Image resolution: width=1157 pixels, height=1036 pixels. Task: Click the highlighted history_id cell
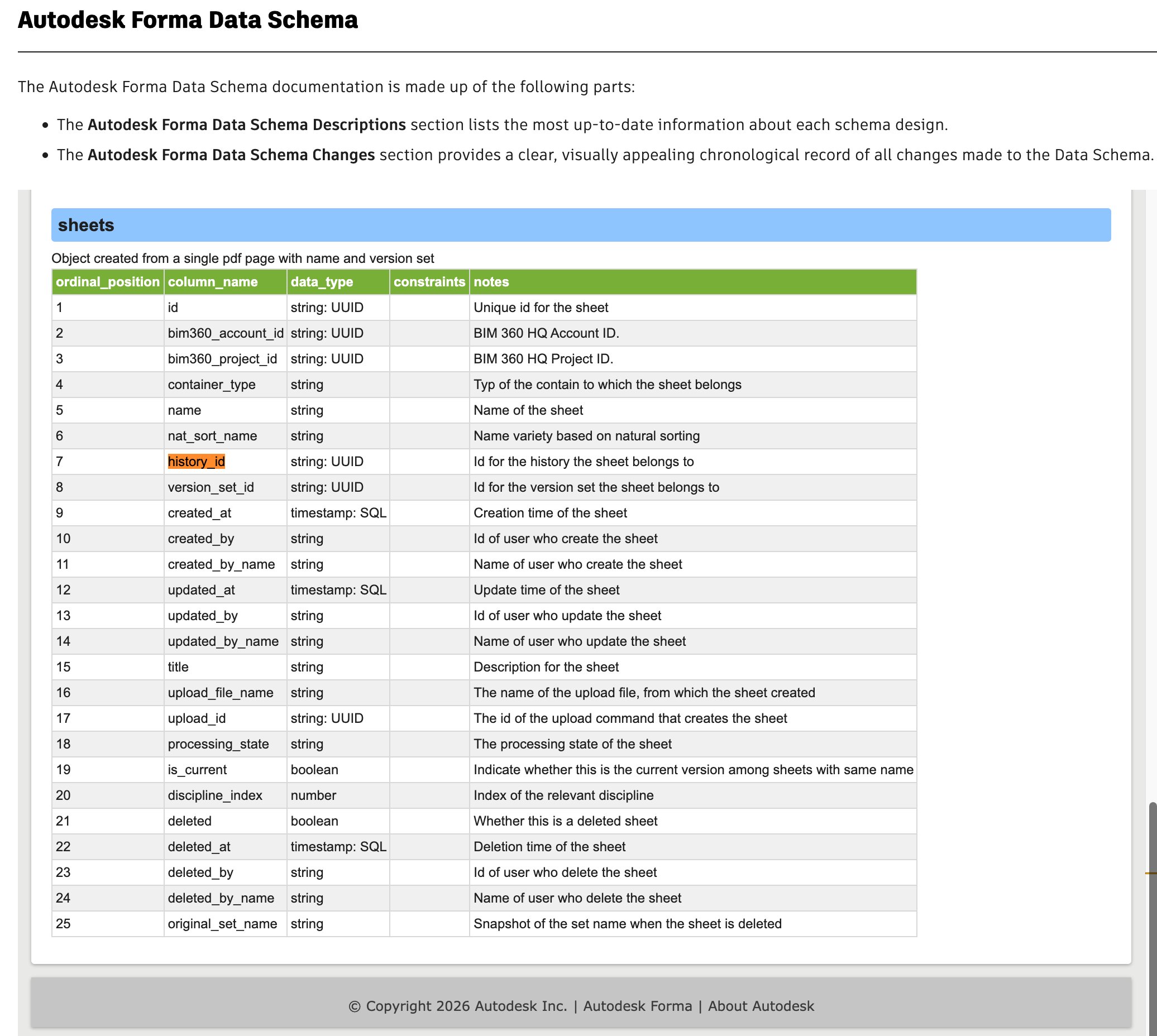click(x=197, y=462)
